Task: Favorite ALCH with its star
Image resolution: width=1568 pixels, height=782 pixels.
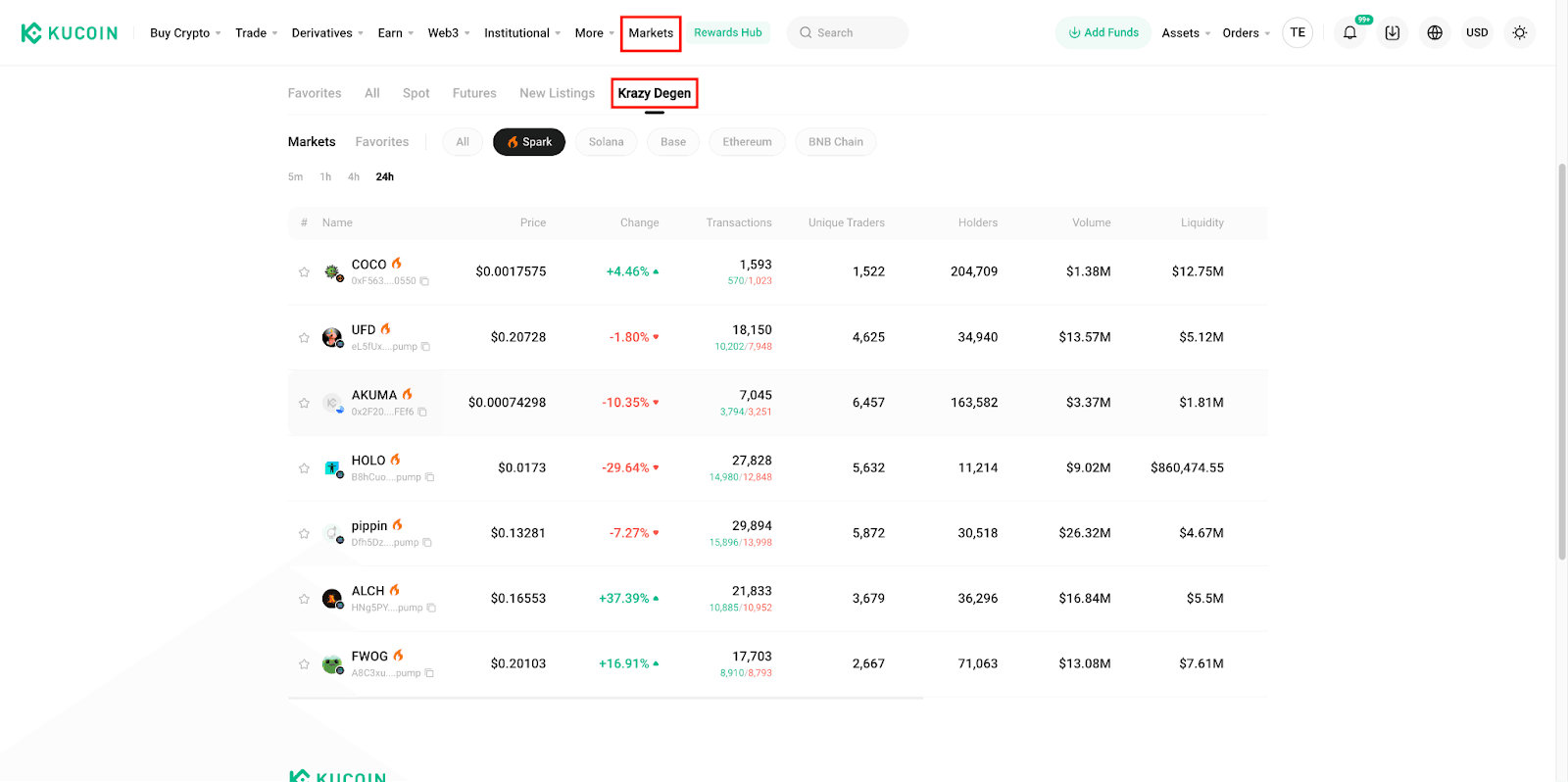Action: (304, 599)
